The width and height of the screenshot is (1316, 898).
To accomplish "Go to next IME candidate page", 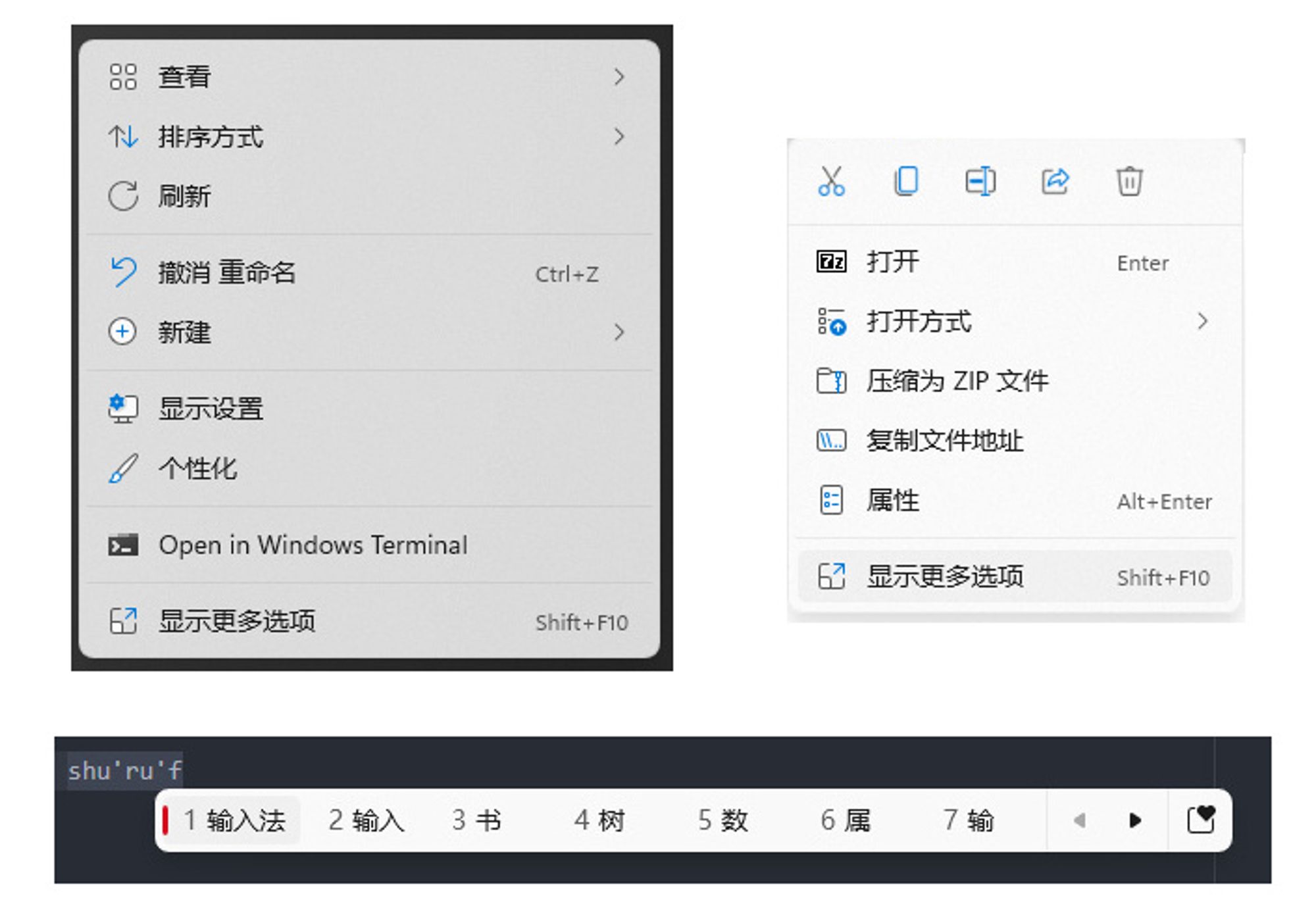I will 1134,820.
